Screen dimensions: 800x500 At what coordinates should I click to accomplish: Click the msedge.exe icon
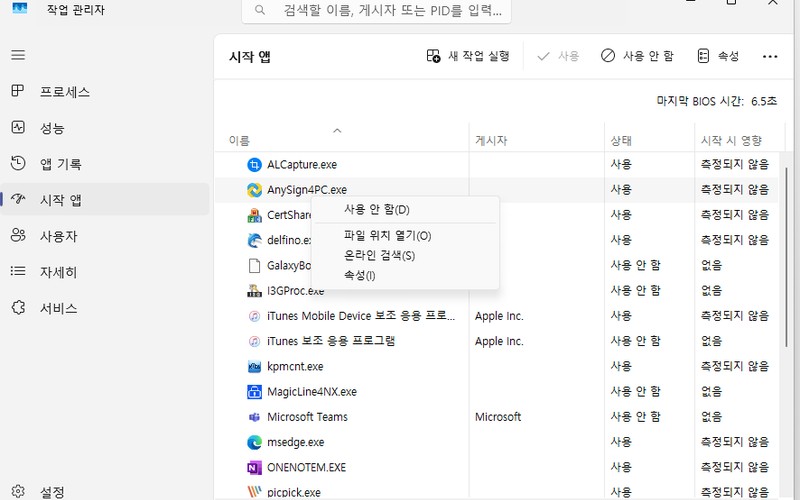click(x=254, y=442)
